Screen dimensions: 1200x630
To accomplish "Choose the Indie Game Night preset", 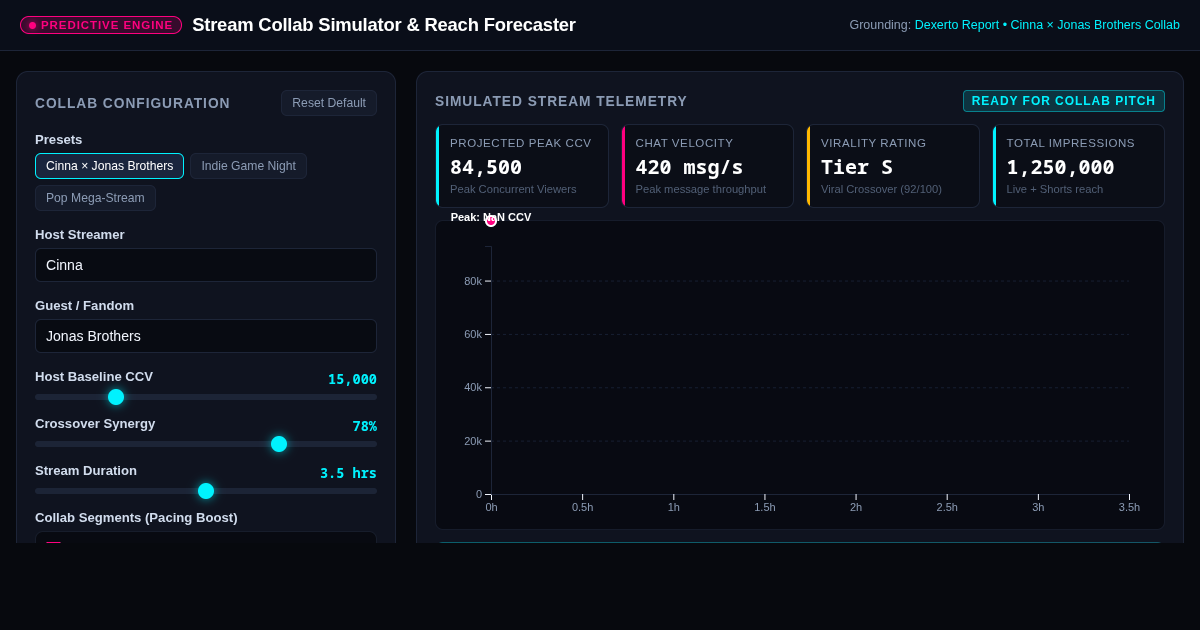I will click(x=248, y=166).
